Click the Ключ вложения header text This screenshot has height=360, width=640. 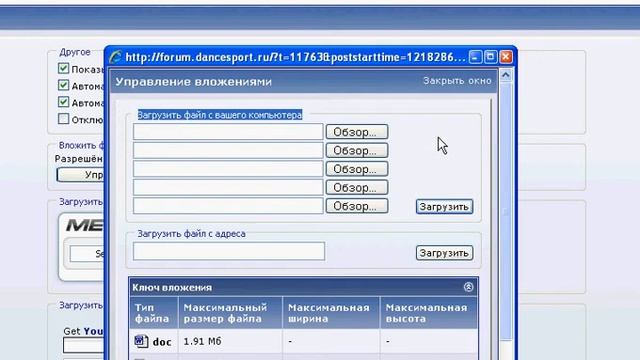172,287
